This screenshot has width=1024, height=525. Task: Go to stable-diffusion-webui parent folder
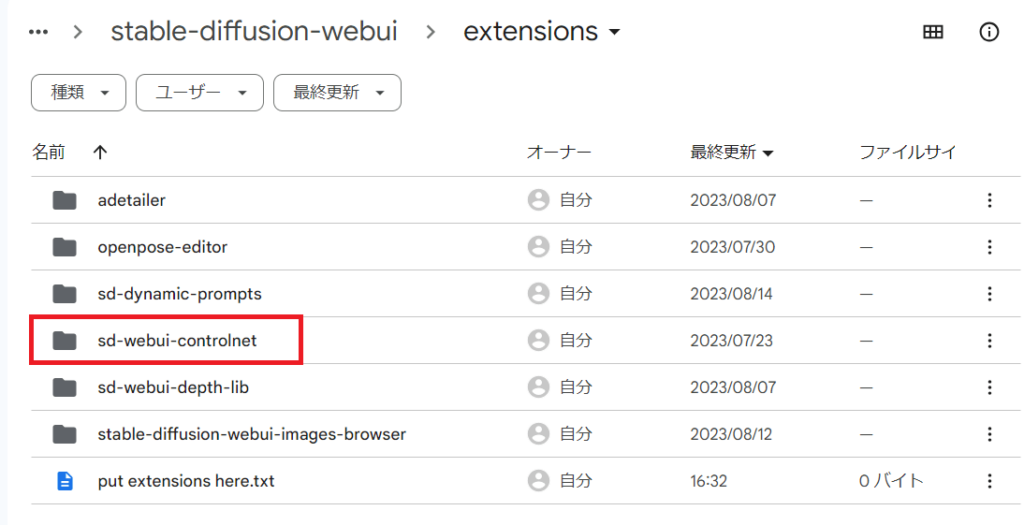[253, 32]
